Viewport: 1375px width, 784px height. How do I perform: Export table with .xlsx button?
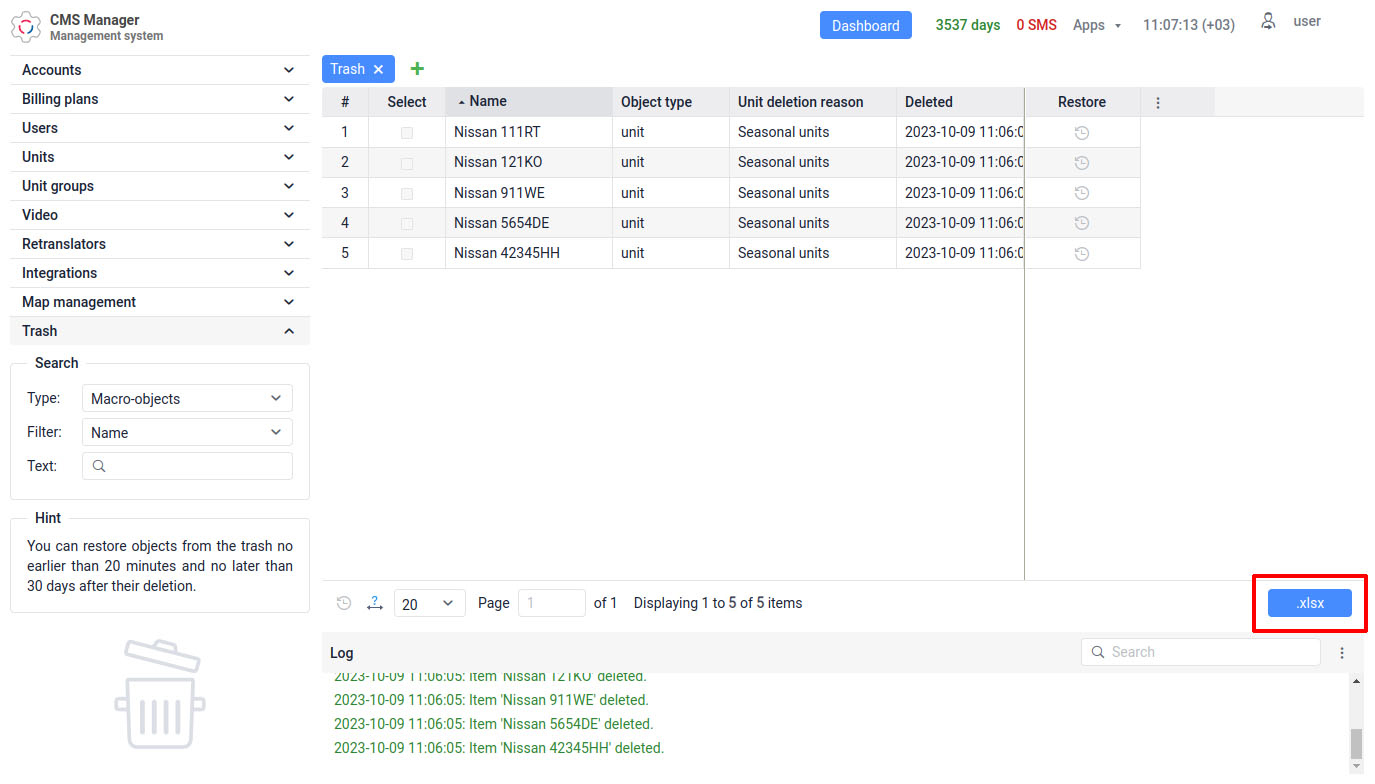[1309, 603]
